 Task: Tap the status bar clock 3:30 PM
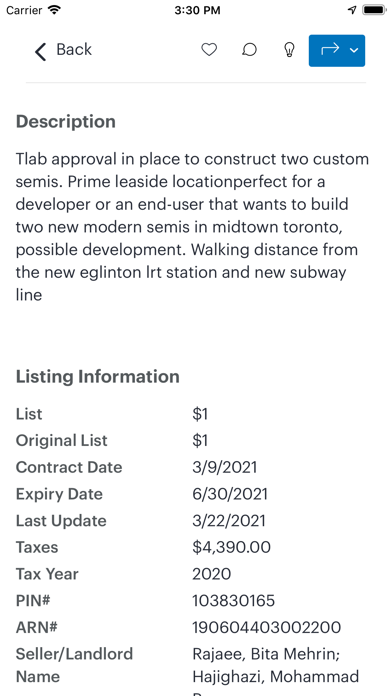(x=197, y=10)
